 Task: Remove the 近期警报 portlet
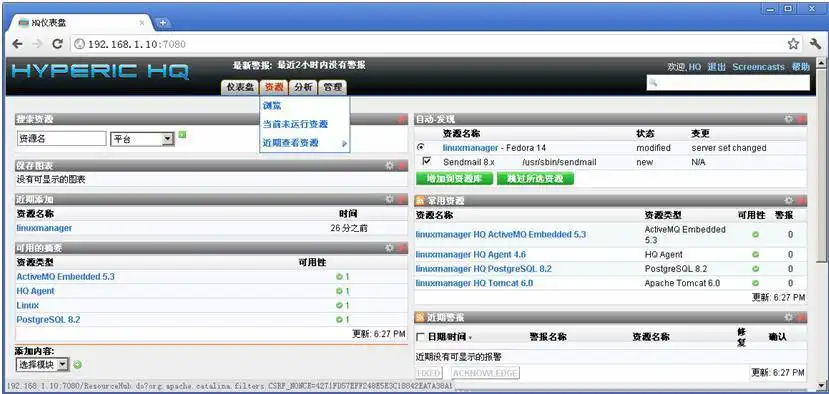(802, 317)
